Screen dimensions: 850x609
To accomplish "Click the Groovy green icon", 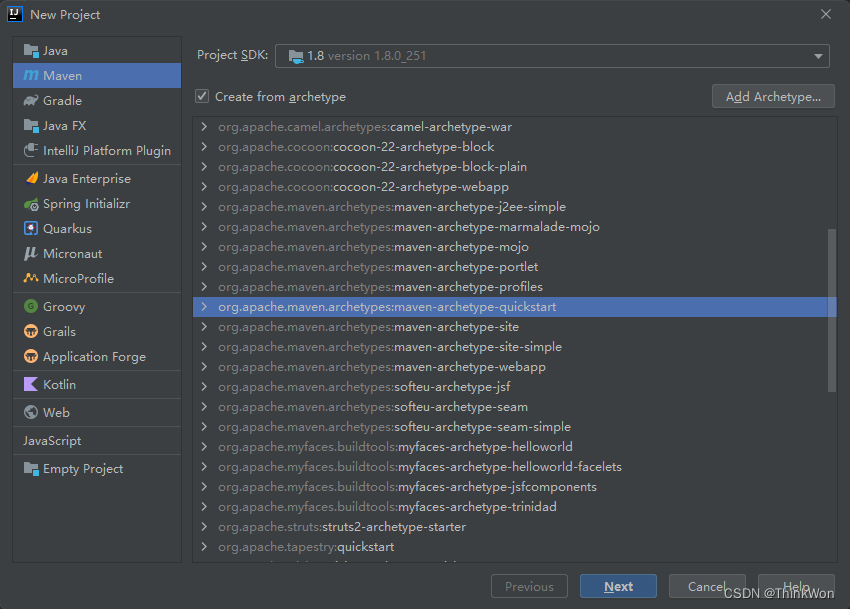I will pyautogui.click(x=31, y=306).
